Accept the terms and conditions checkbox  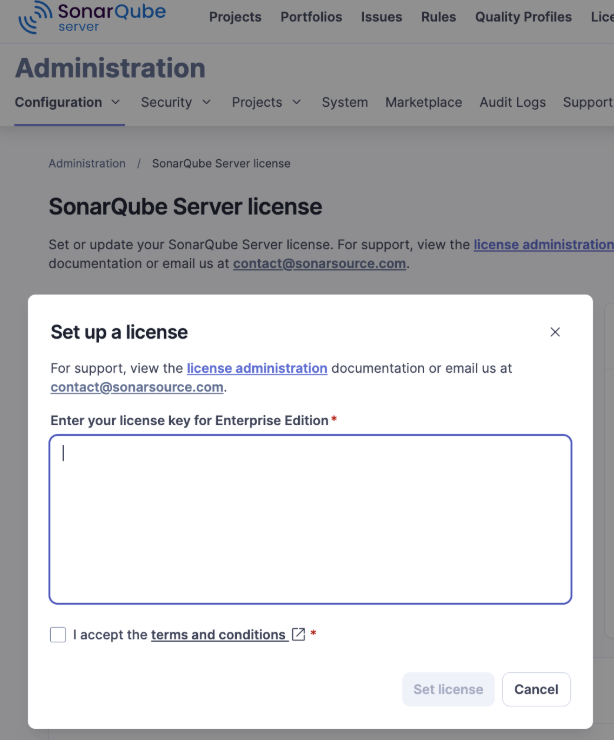point(58,634)
